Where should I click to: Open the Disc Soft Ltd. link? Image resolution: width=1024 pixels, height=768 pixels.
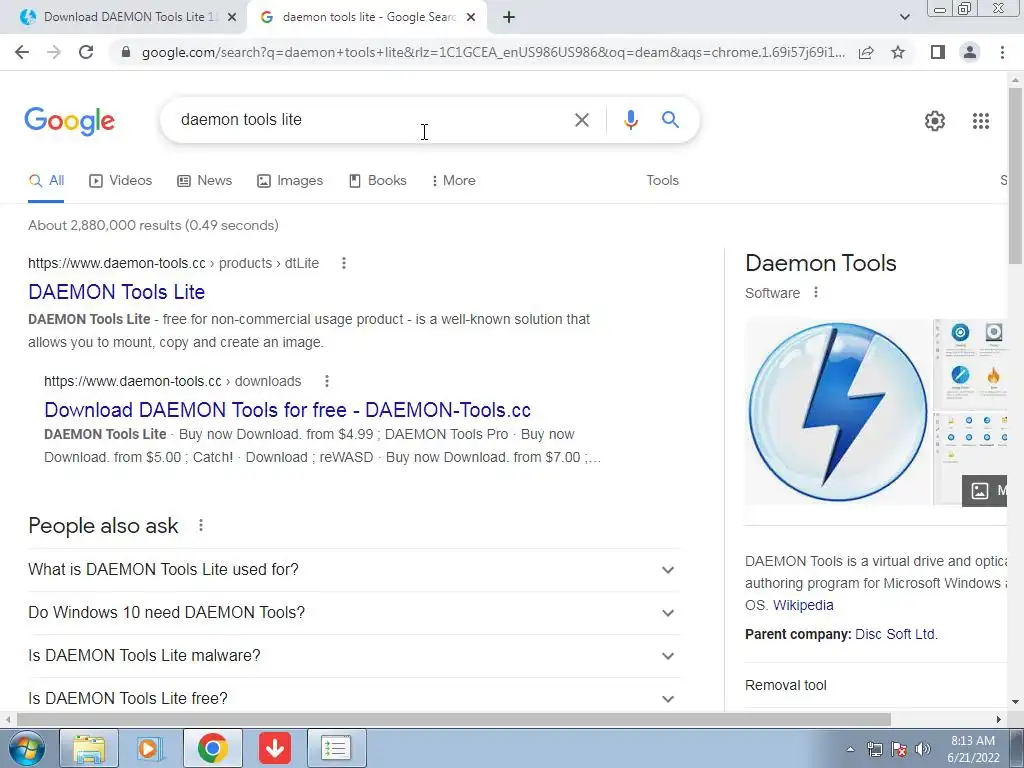click(x=896, y=635)
